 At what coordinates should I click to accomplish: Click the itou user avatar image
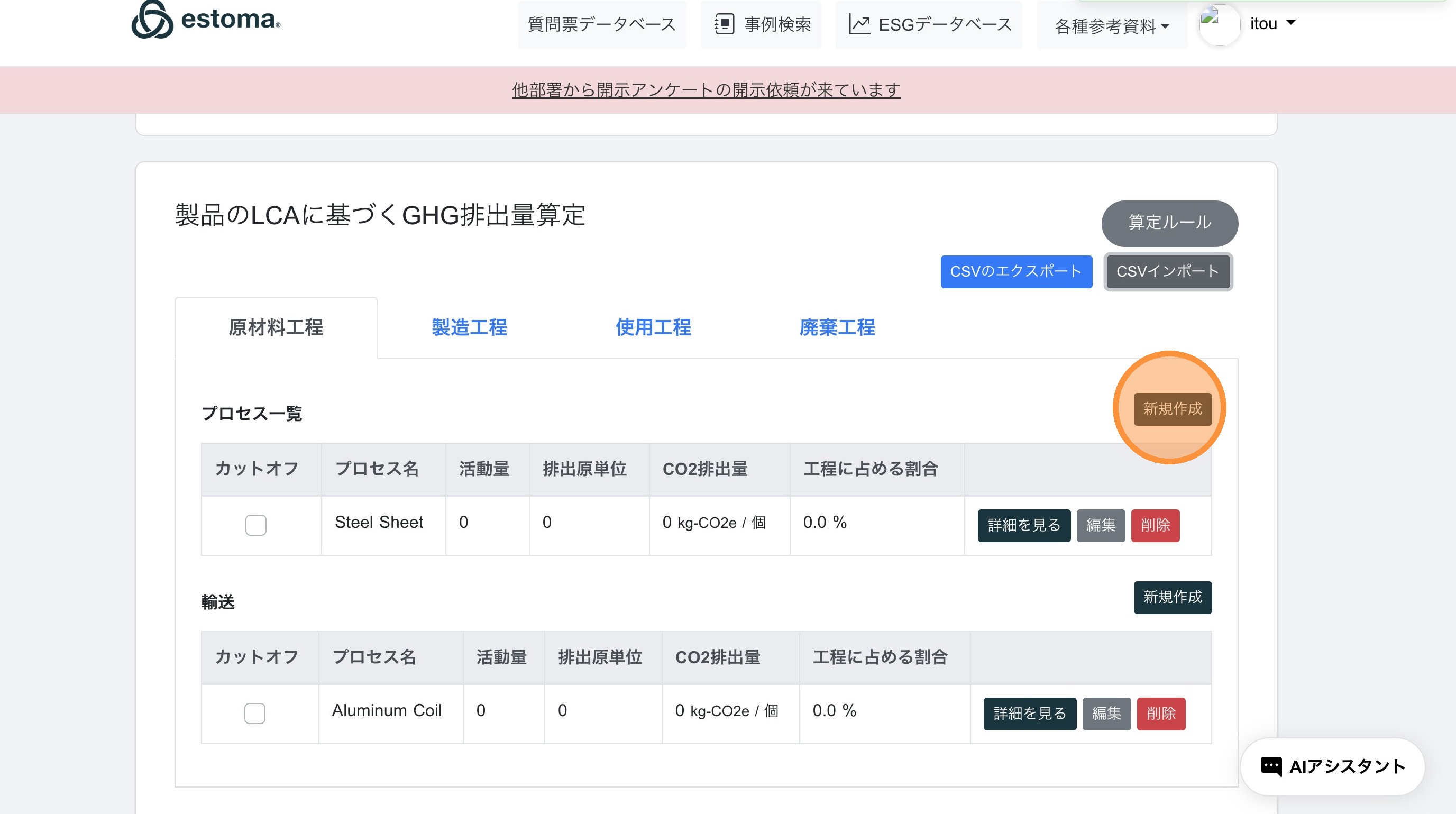1219,24
